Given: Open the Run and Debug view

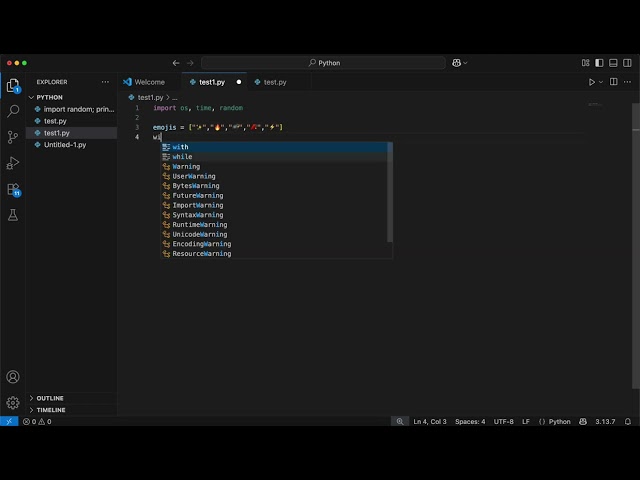Looking at the screenshot, I should click(13, 163).
